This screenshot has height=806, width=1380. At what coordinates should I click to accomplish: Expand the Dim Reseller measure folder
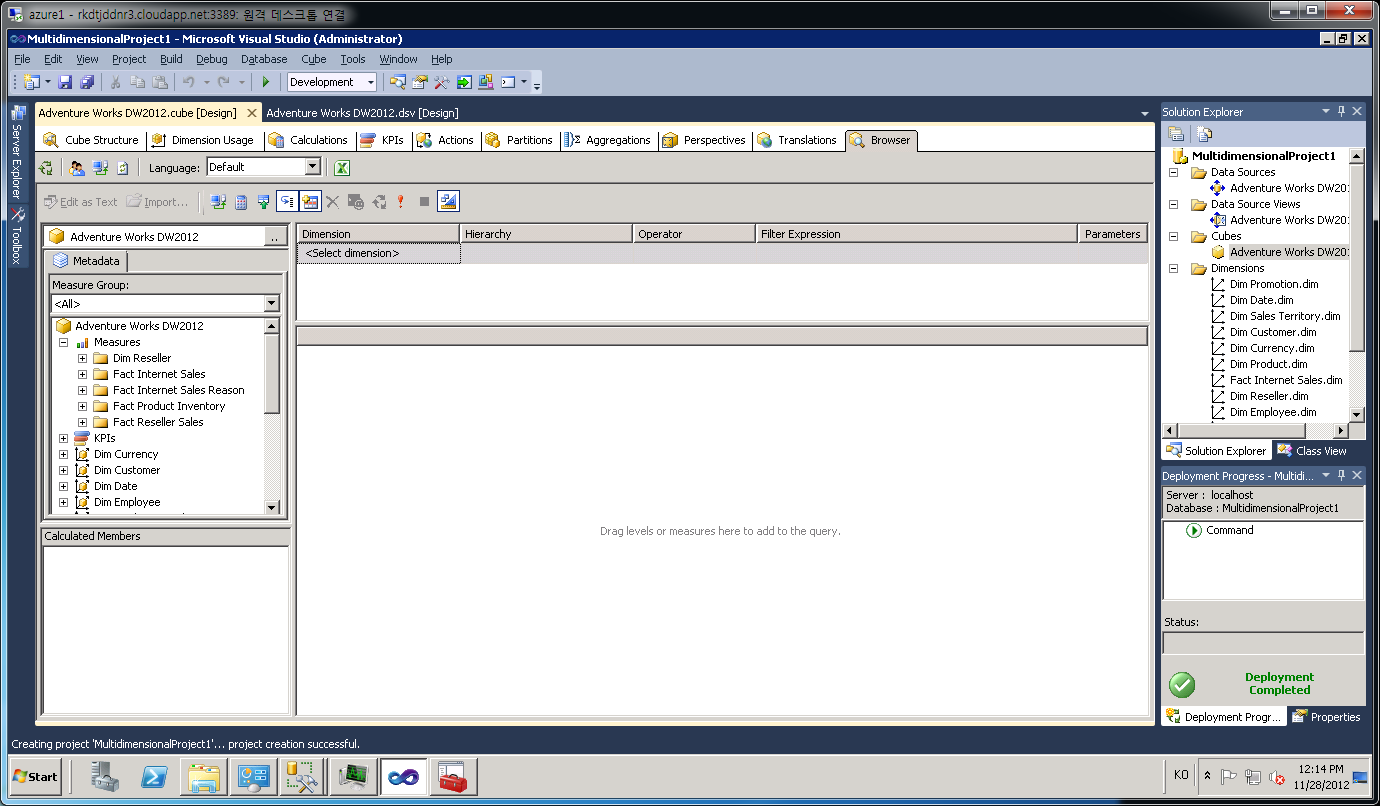(x=82, y=358)
